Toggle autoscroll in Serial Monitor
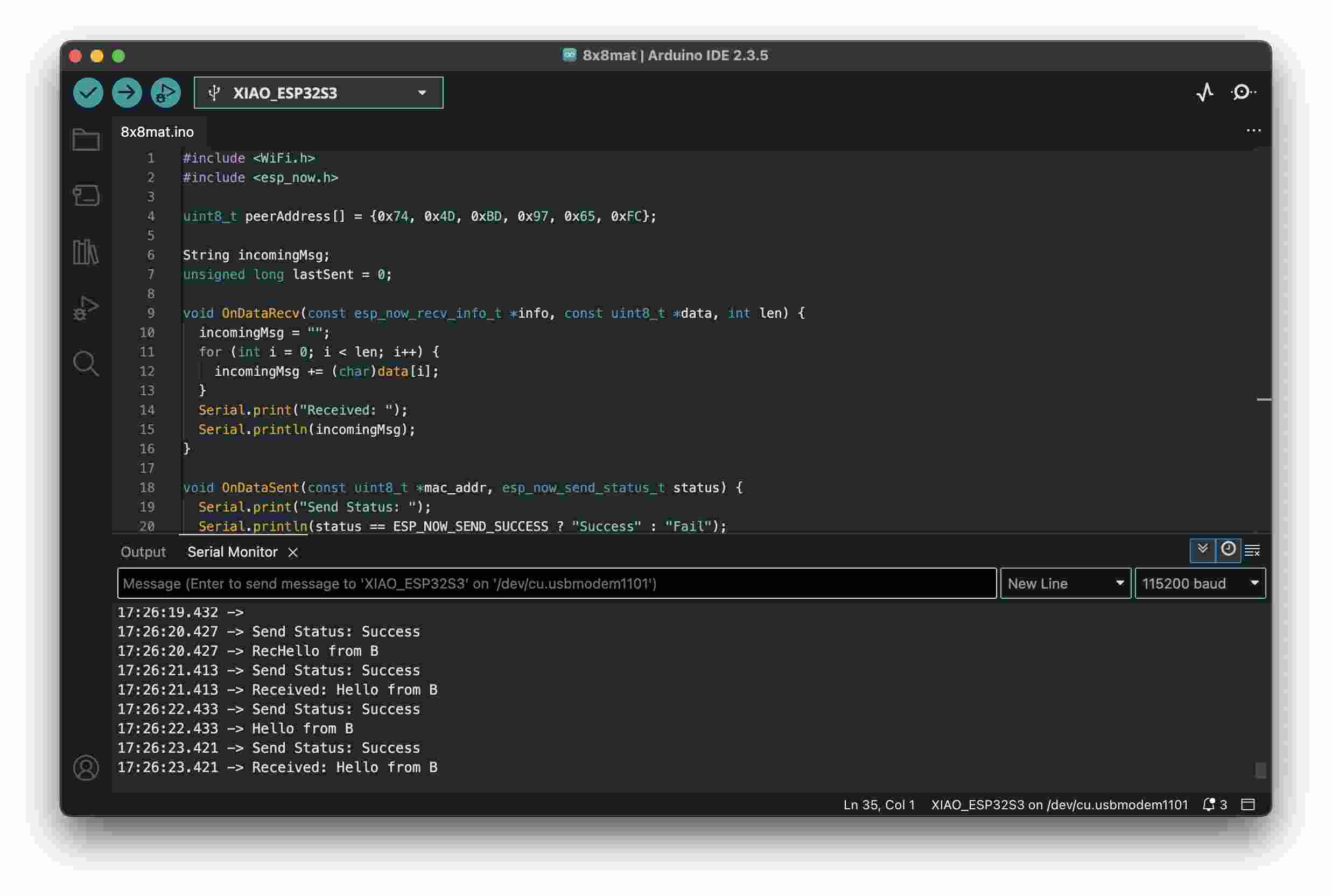 coord(1202,550)
